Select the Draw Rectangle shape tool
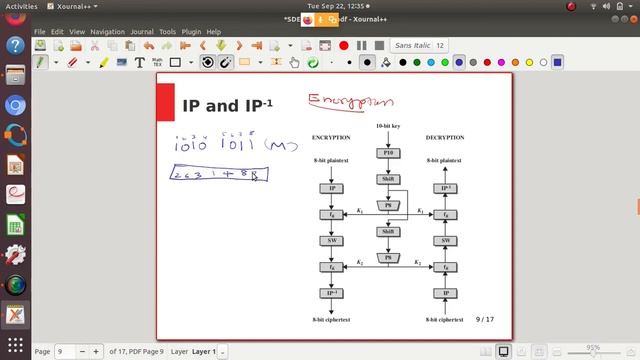The image size is (640, 360). coord(175,62)
